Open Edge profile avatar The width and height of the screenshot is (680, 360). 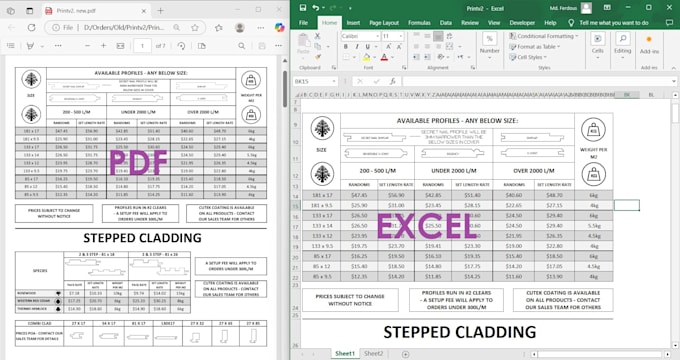point(239,27)
